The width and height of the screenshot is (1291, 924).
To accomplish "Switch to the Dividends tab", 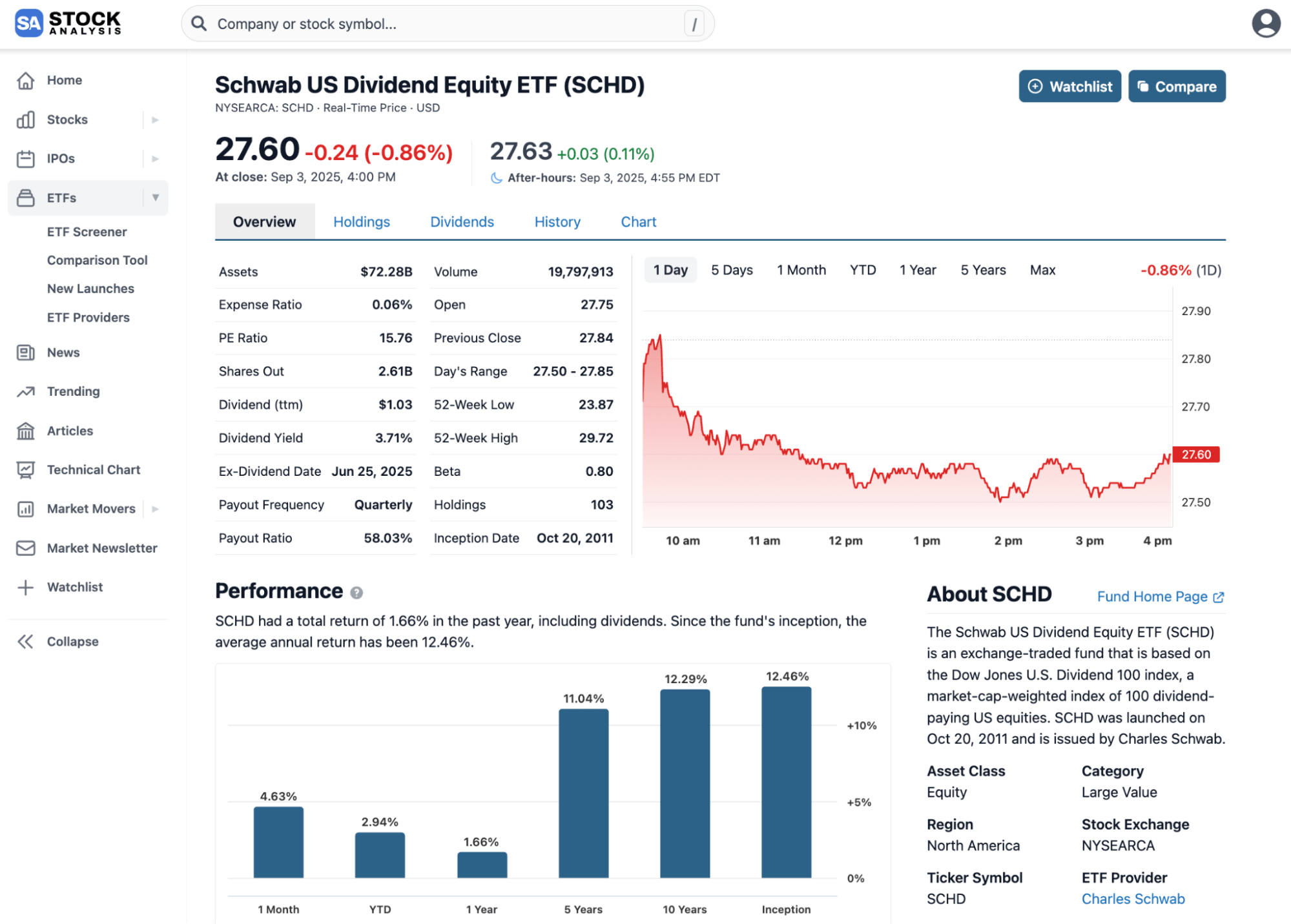I will click(x=462, y=221).
